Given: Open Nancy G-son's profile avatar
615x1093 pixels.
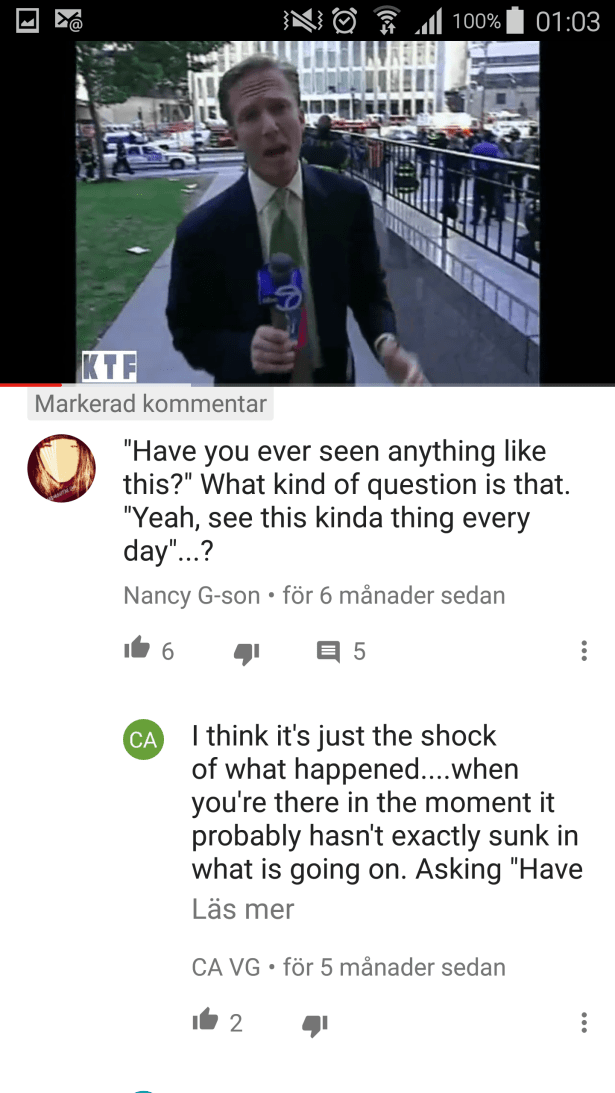Looking at the screenshot, I should tap(61, 468).
